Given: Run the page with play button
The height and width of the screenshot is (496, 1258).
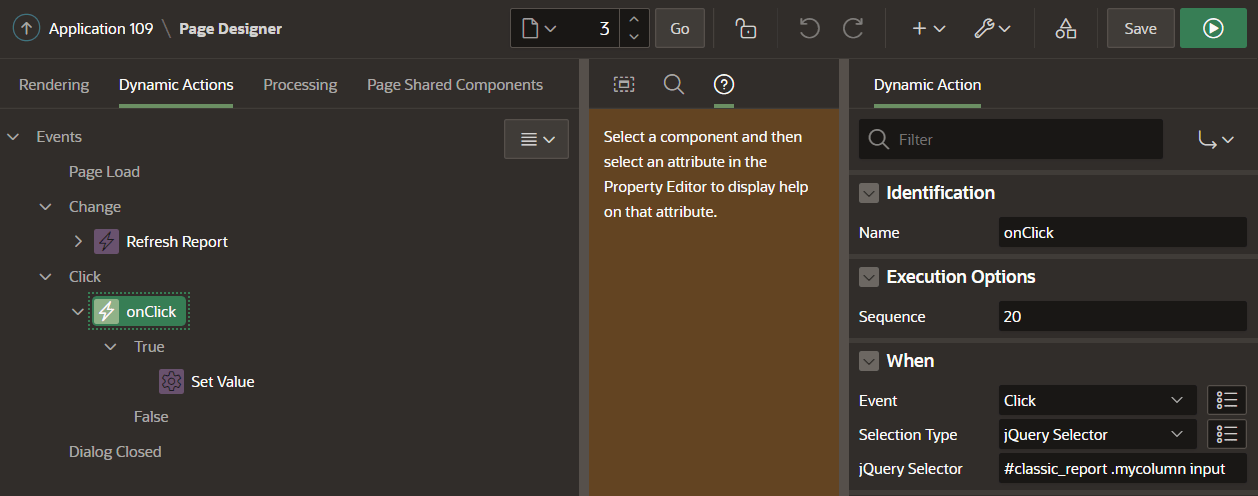Looking at the screenshot, I should (1213, 29).
